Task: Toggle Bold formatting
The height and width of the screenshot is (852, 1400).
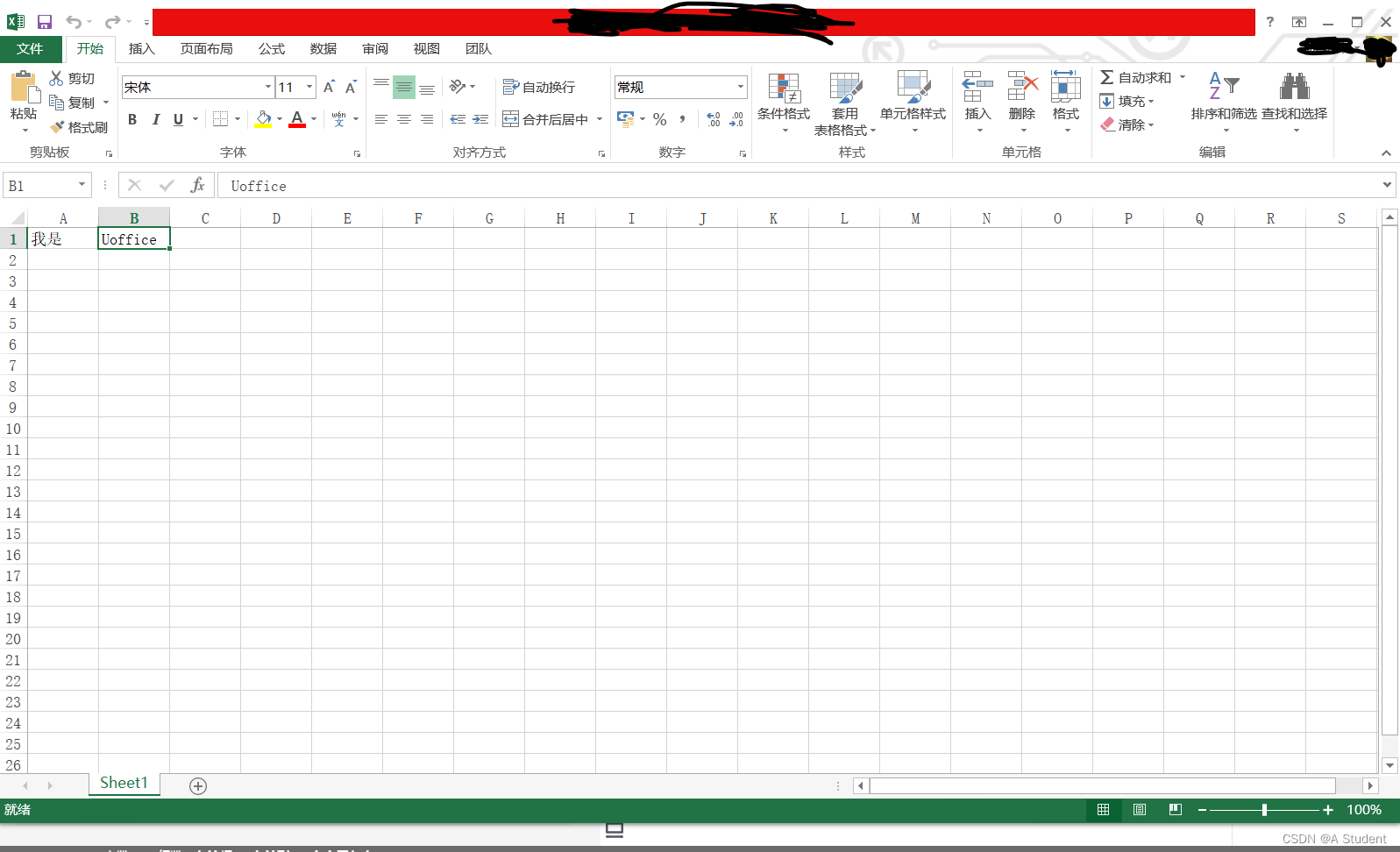Action: coord(132,119)
